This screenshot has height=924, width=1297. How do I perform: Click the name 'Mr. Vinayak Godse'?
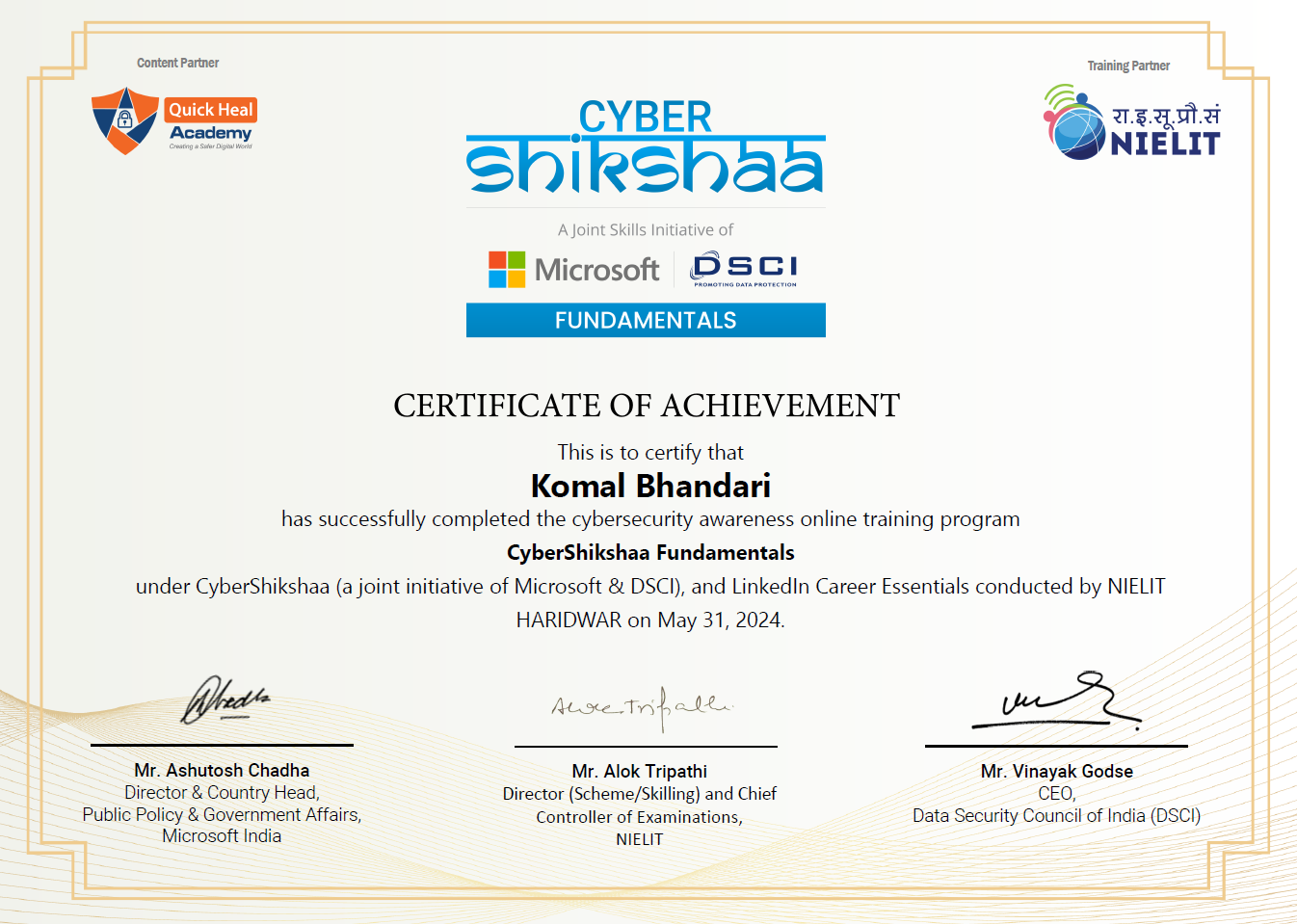click(x=1056, y=772)
